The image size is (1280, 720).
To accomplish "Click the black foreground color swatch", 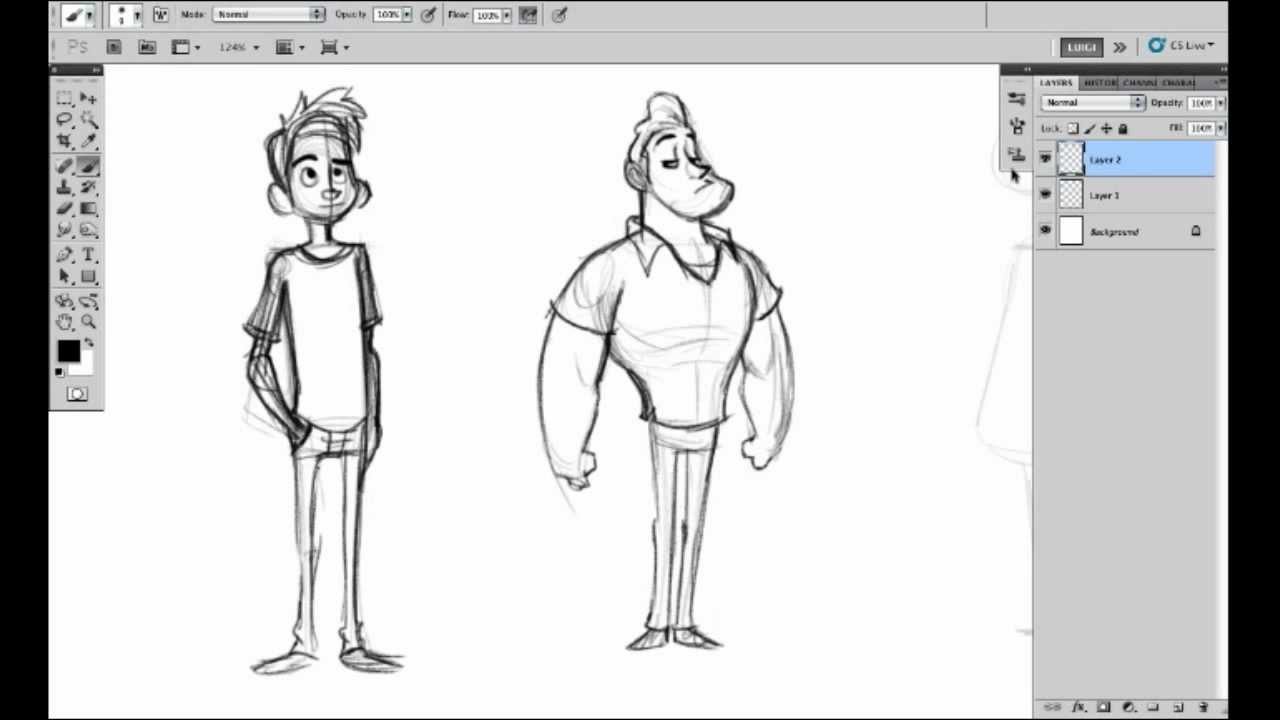I will click(x=67, y=351).
